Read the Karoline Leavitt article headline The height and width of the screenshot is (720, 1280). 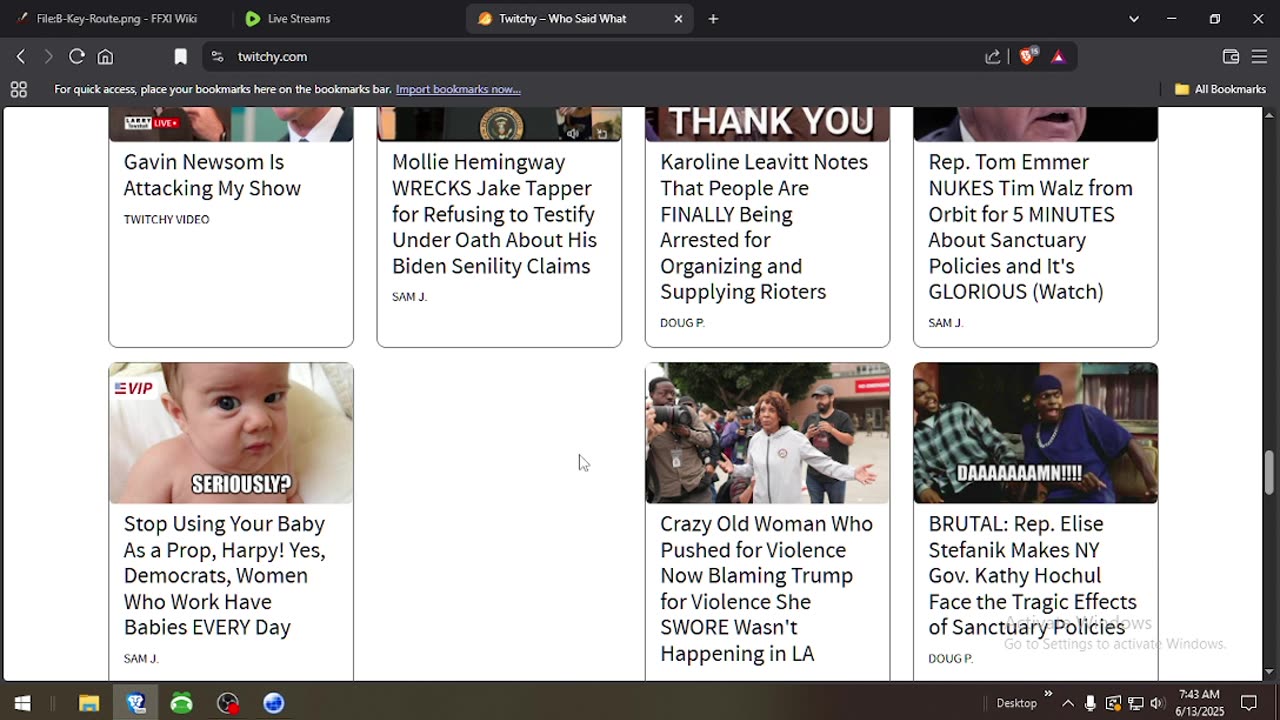[x=764, y=227]
